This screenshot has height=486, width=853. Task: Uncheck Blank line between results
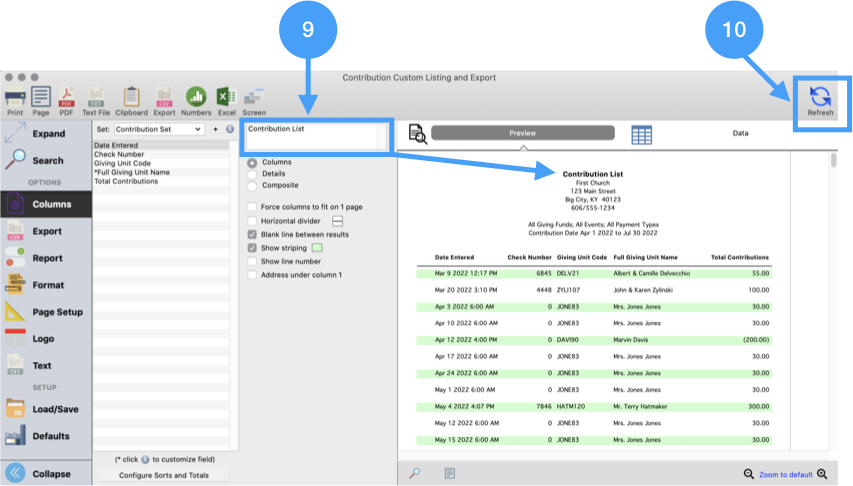tap(252, 234)
